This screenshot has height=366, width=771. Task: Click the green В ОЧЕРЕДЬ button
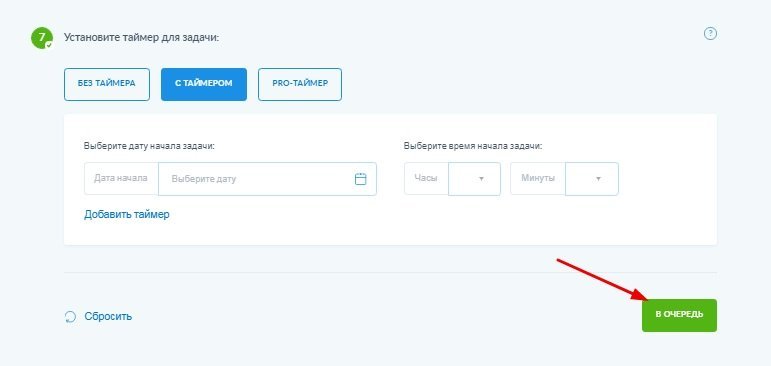(x=679, y=315)
